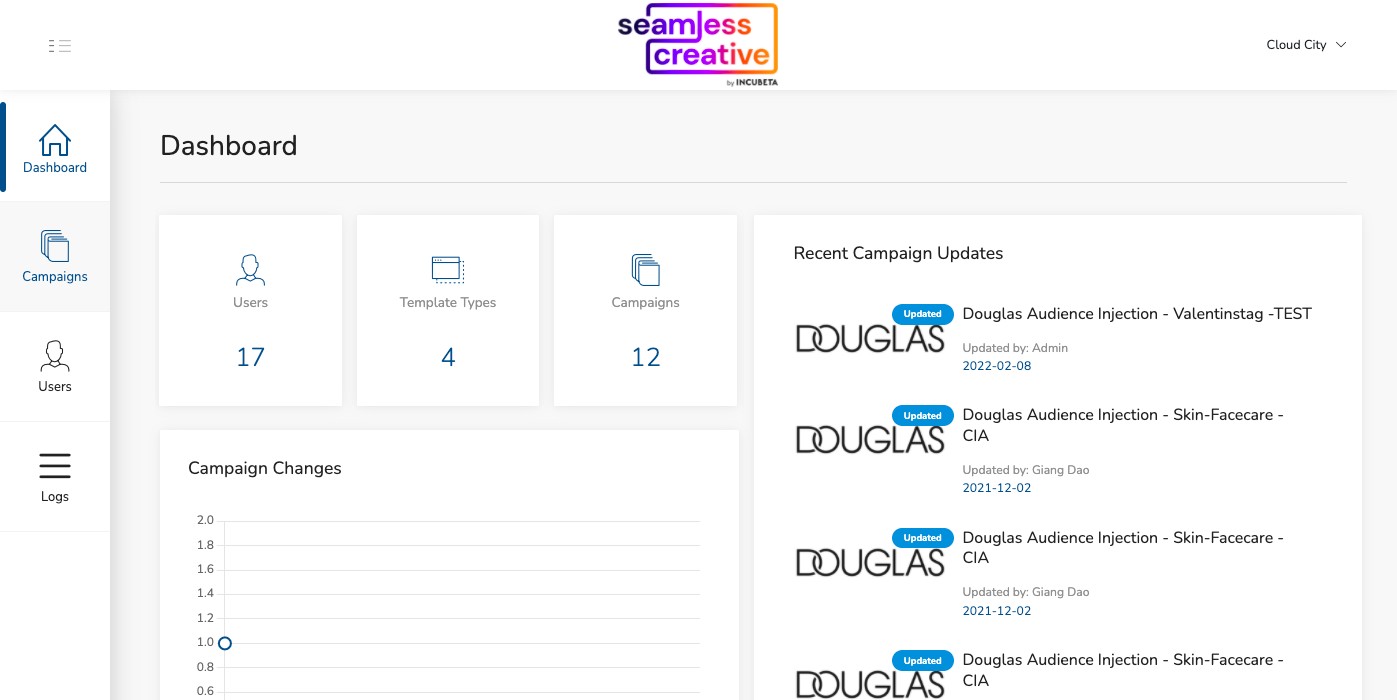Select the template types count 4

pos(448,357)
